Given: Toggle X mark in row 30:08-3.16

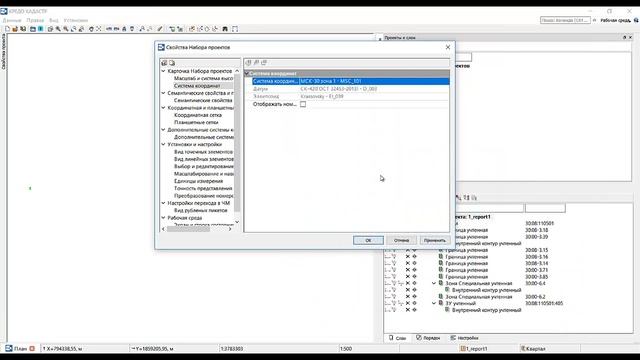Looking at the screenshot, I should click(407, 257).
